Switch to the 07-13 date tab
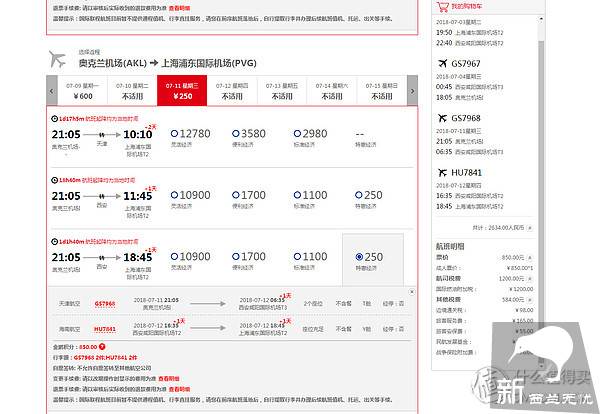The height and width of the screenshot is (414, 600). [282, 91]
